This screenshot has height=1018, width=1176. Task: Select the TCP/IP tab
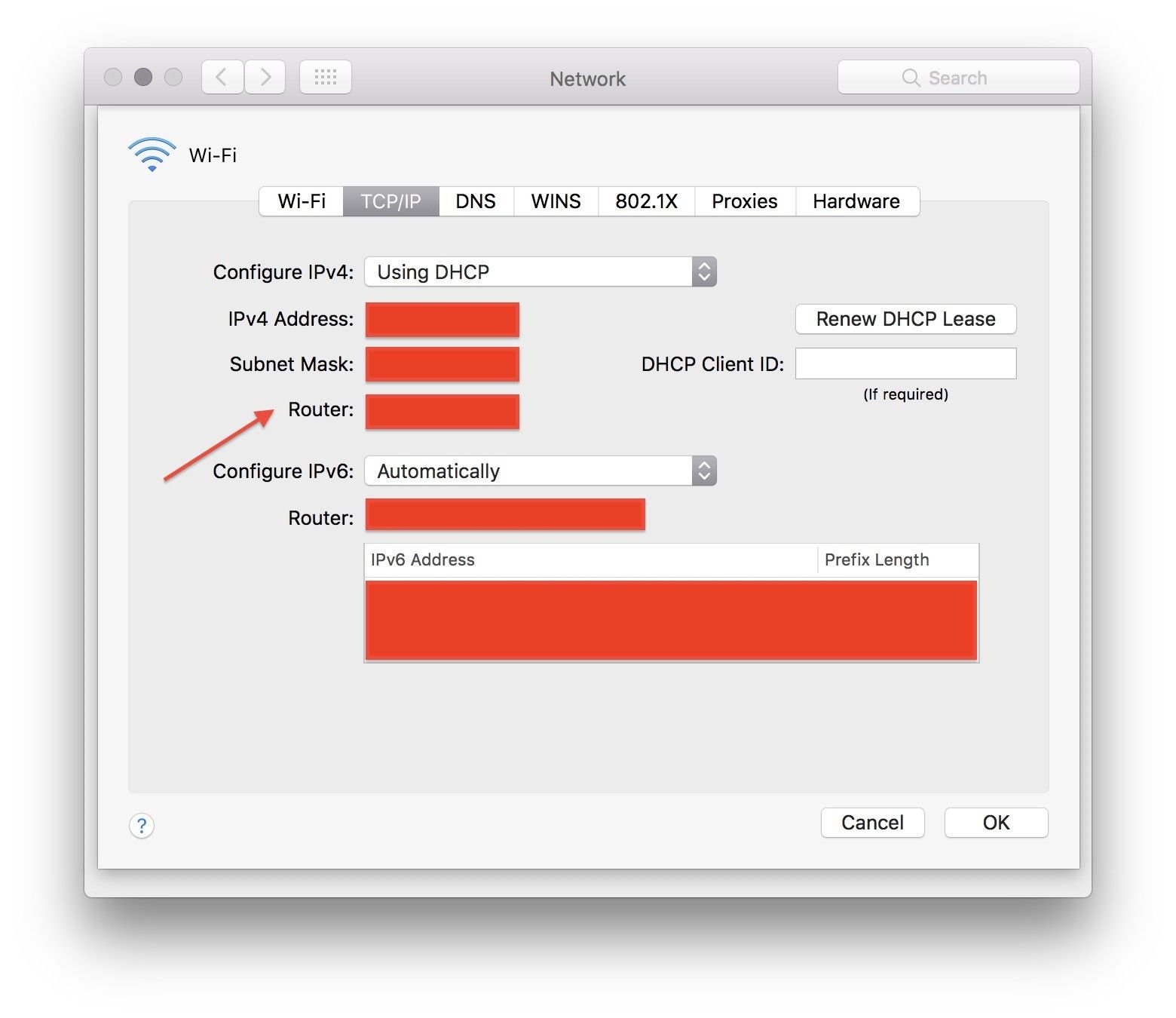[x=390, y=201]
